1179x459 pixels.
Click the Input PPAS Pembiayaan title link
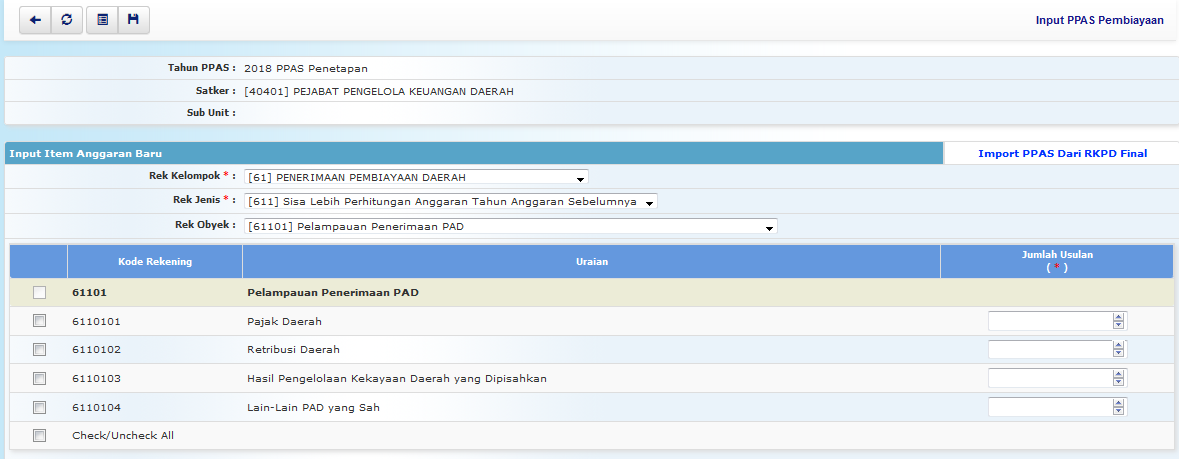click(x=1099, y=20)
